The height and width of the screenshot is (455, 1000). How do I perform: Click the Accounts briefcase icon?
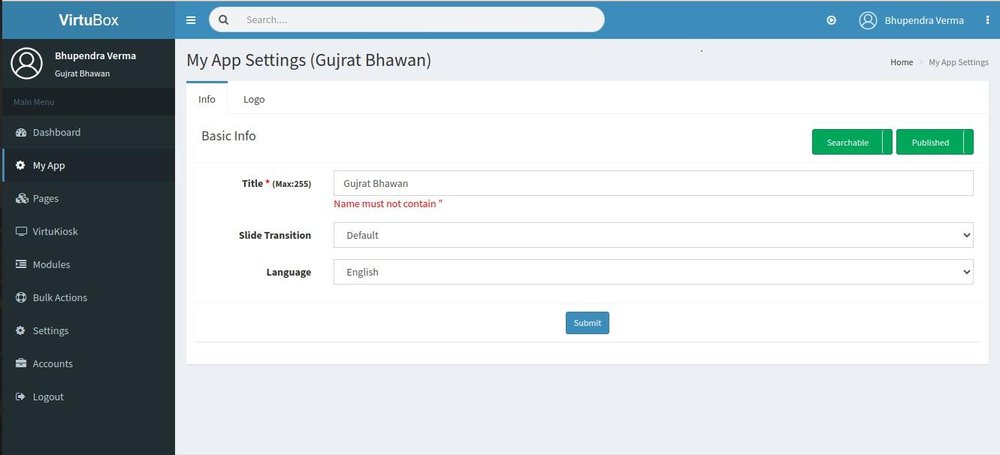21,364
